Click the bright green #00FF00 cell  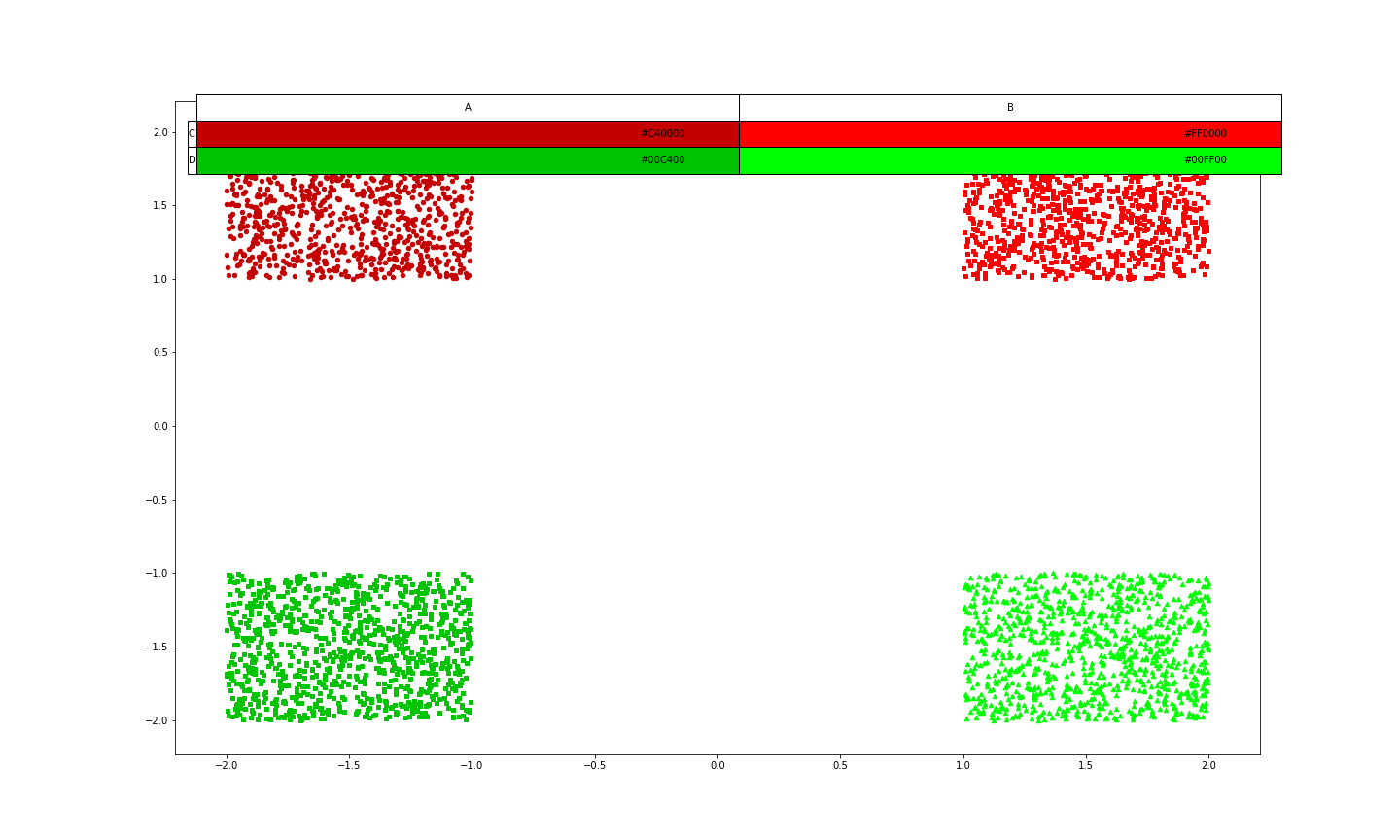pyautogui.click(x=1010, y=160)
